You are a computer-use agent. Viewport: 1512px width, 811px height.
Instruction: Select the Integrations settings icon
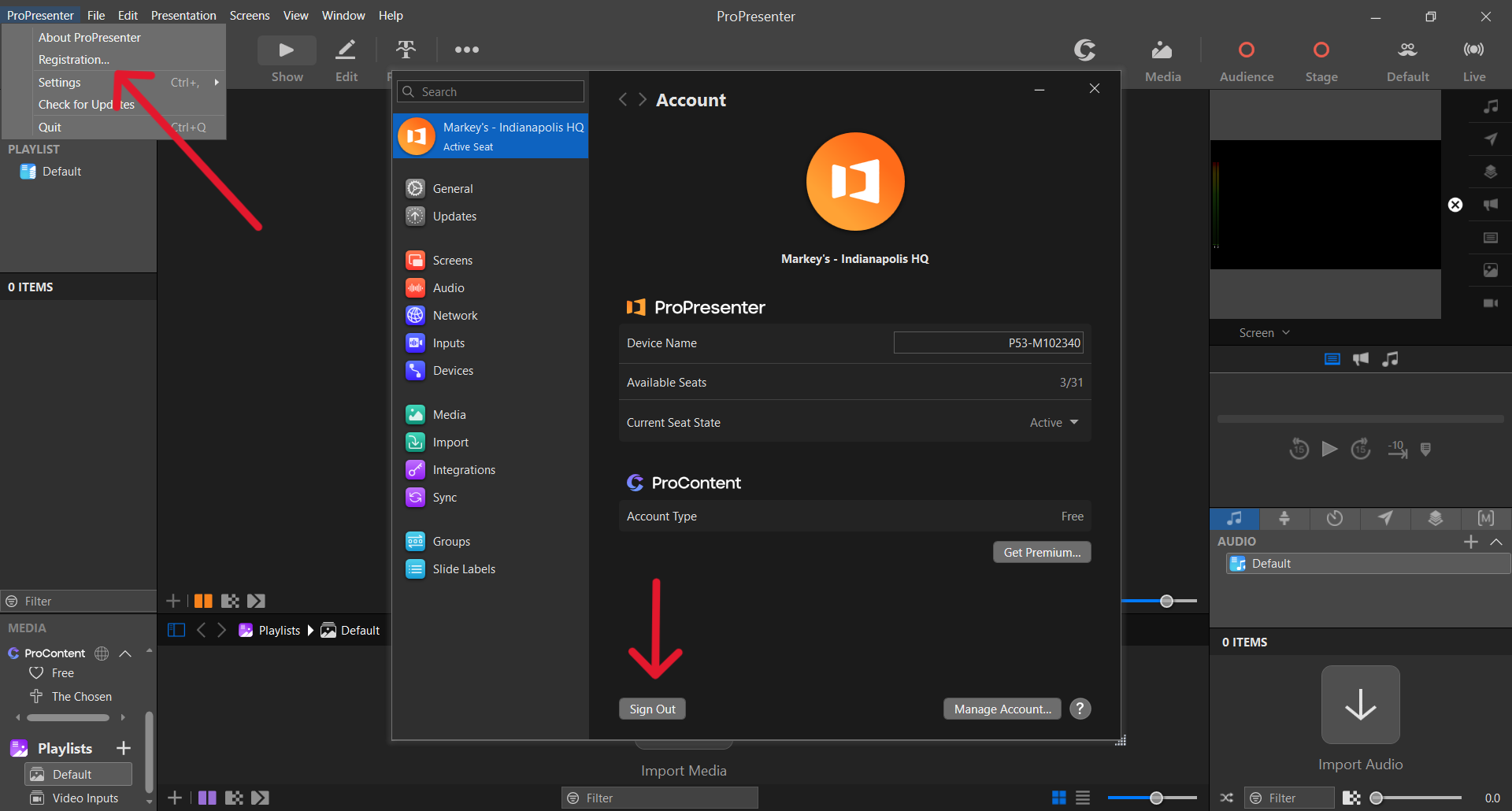415,470
